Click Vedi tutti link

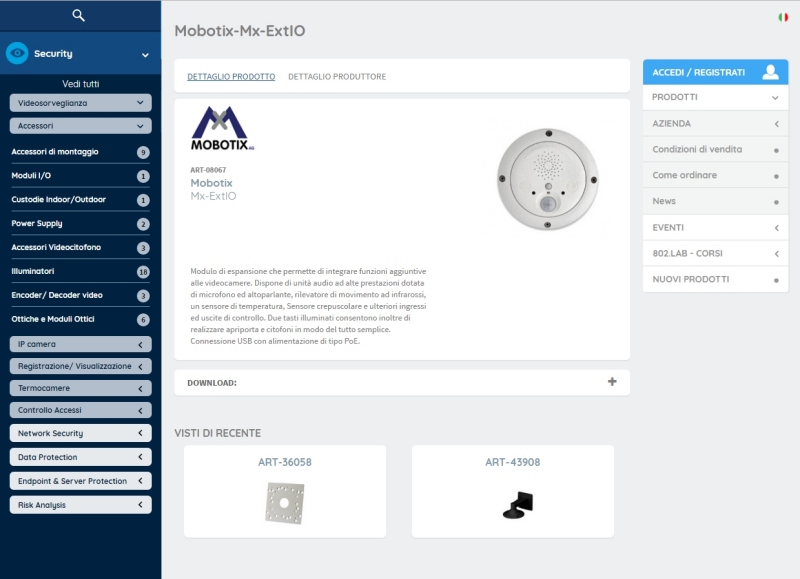pos(81,84)
